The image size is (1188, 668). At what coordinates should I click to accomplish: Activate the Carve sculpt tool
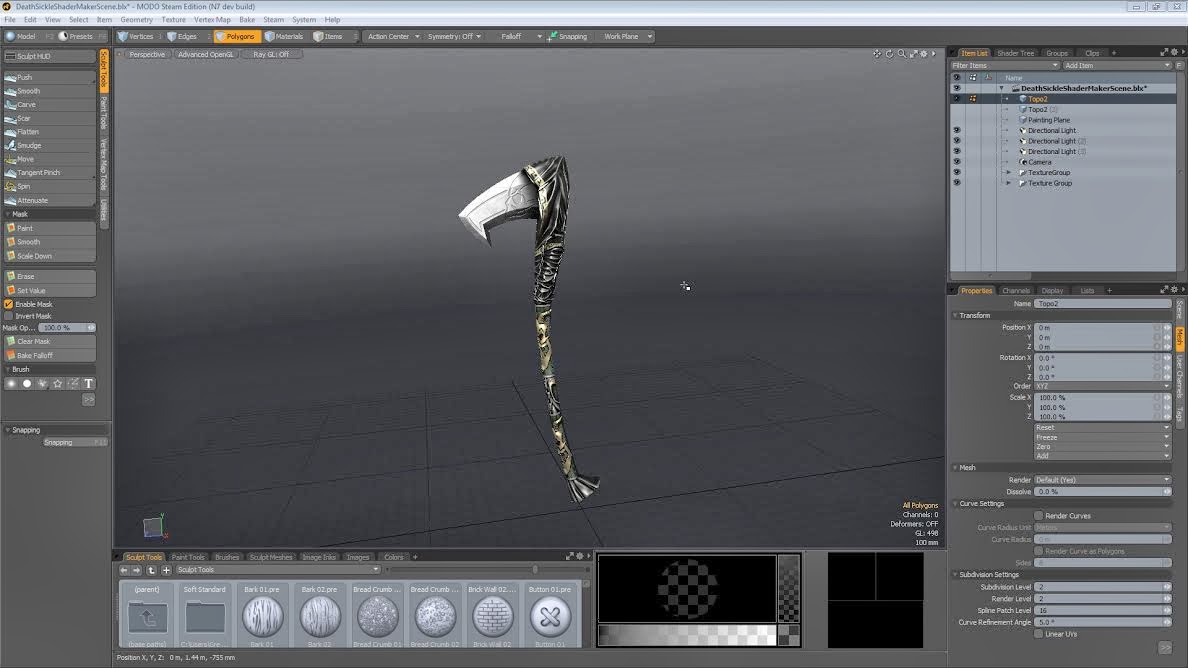28,104
